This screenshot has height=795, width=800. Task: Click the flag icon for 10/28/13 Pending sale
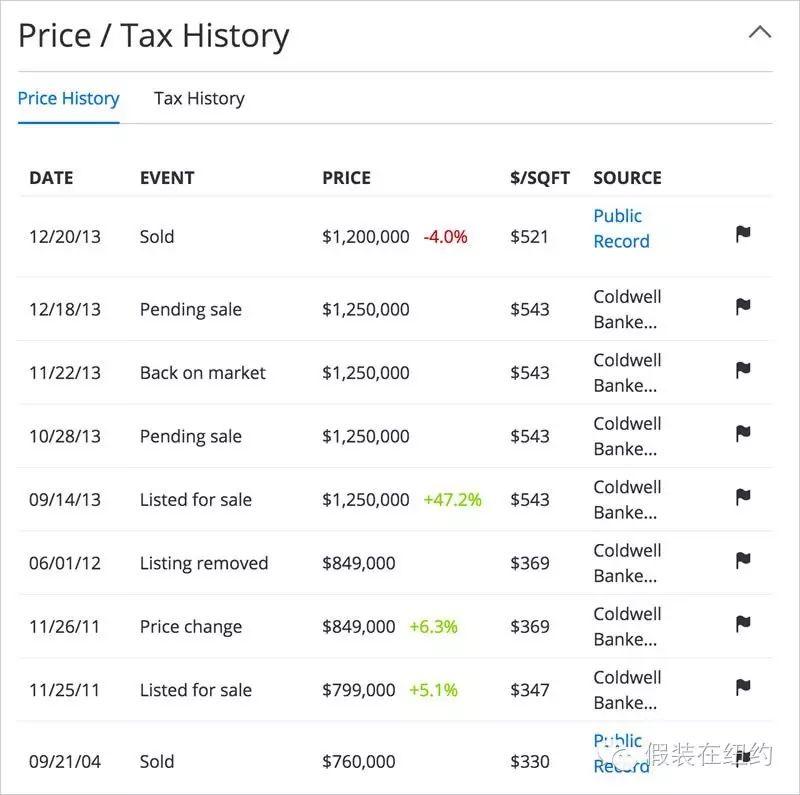click(x=743, y=434)
